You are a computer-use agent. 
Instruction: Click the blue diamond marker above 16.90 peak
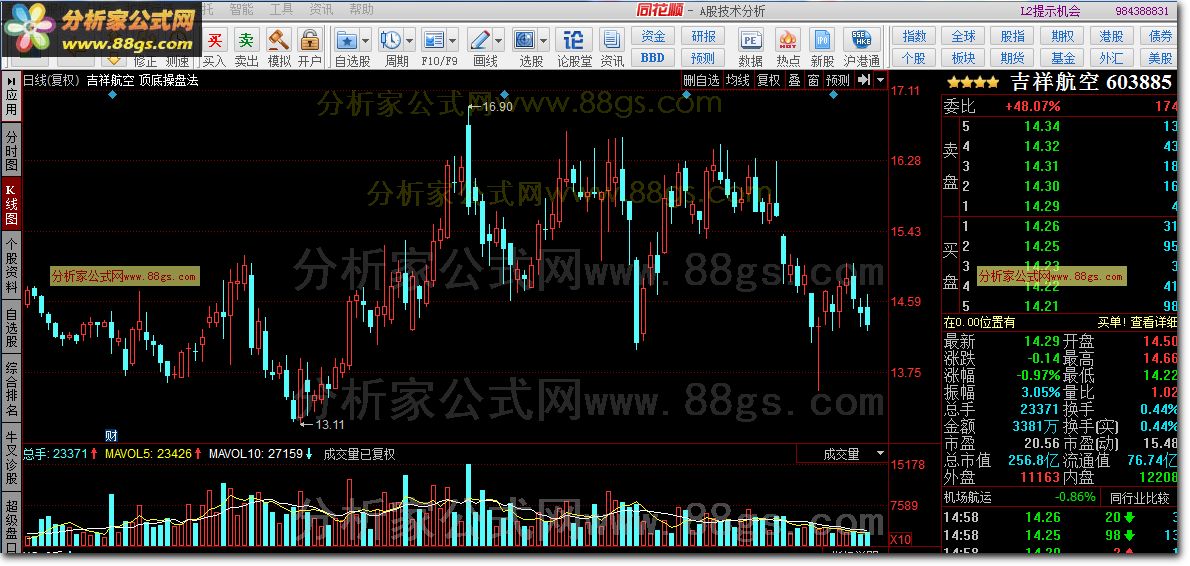504,94
